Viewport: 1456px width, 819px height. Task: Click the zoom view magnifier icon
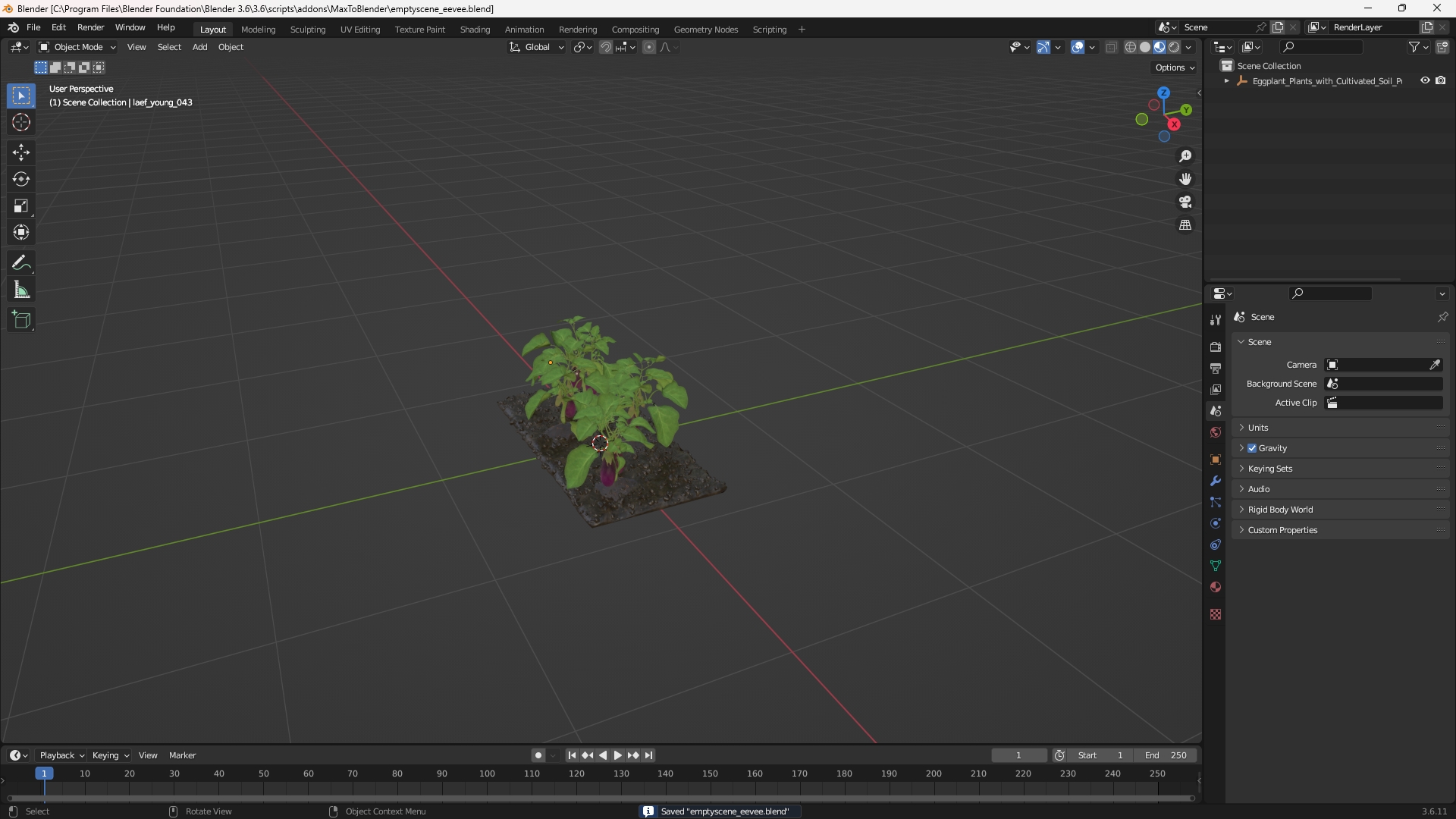1185,156
